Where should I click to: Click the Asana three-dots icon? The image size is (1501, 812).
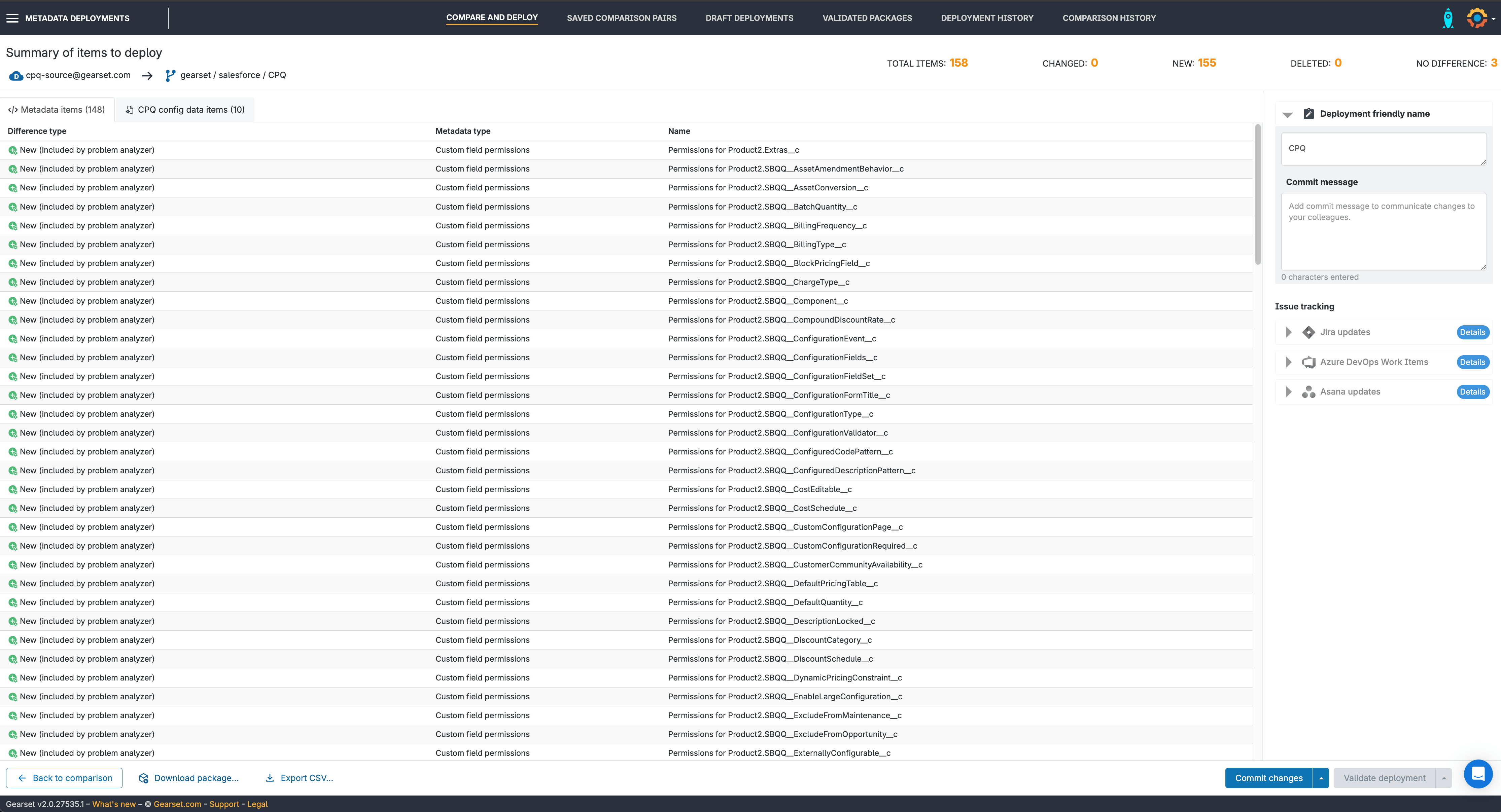[x=1309, y=392]
